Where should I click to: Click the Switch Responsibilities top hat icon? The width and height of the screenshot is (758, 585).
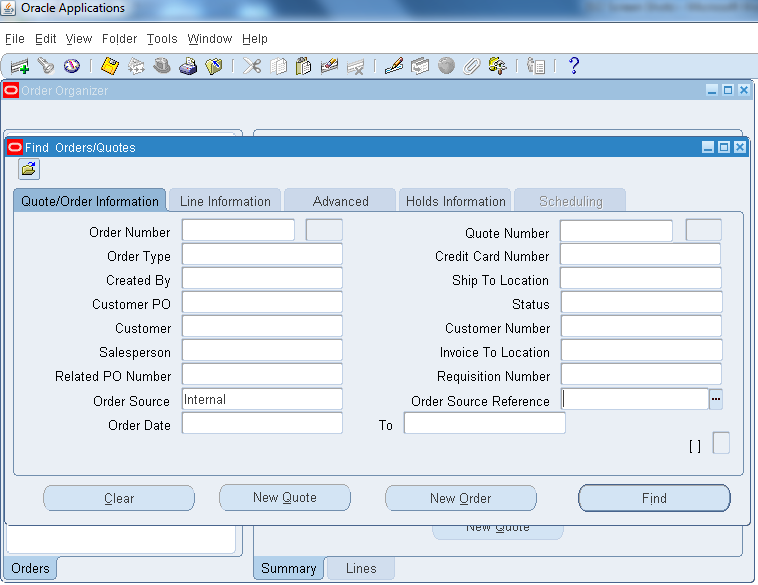pyautogui.click(x=162, y=66)
